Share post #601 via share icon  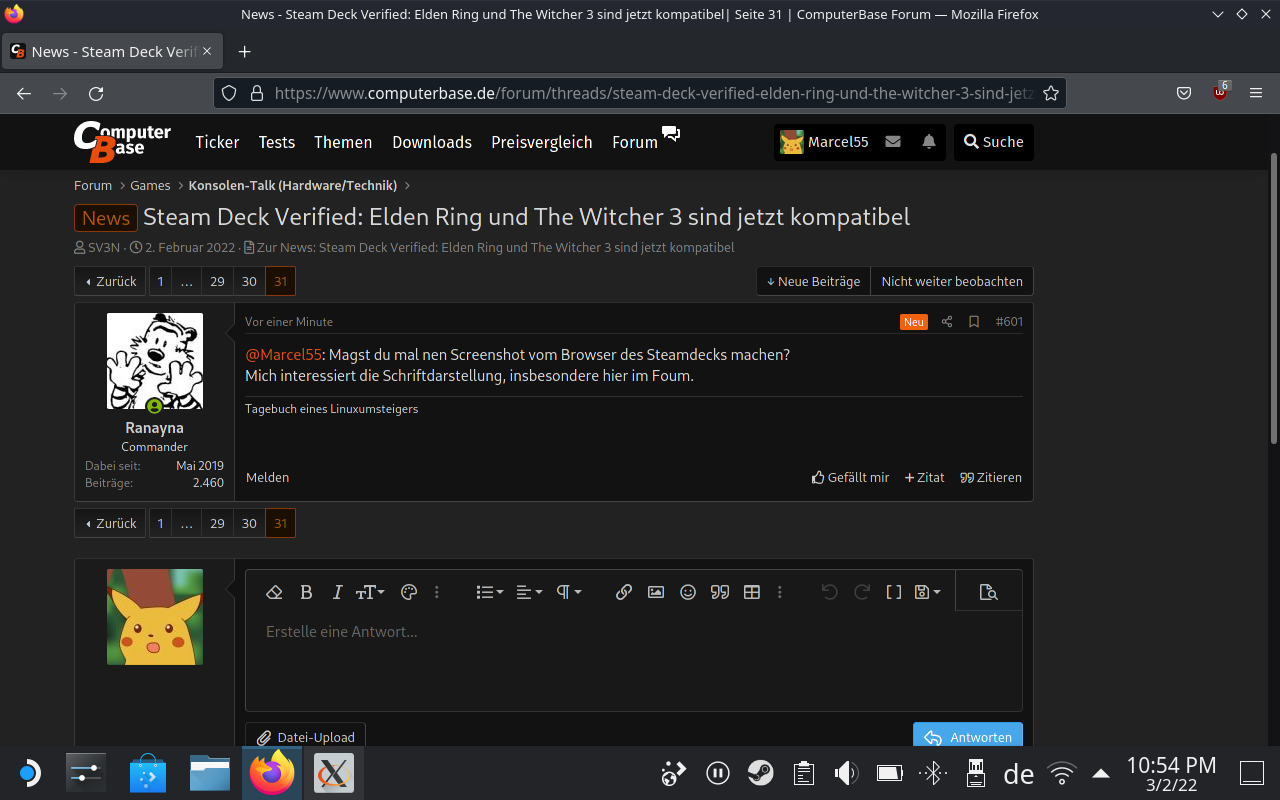click(x=947, y=322)
